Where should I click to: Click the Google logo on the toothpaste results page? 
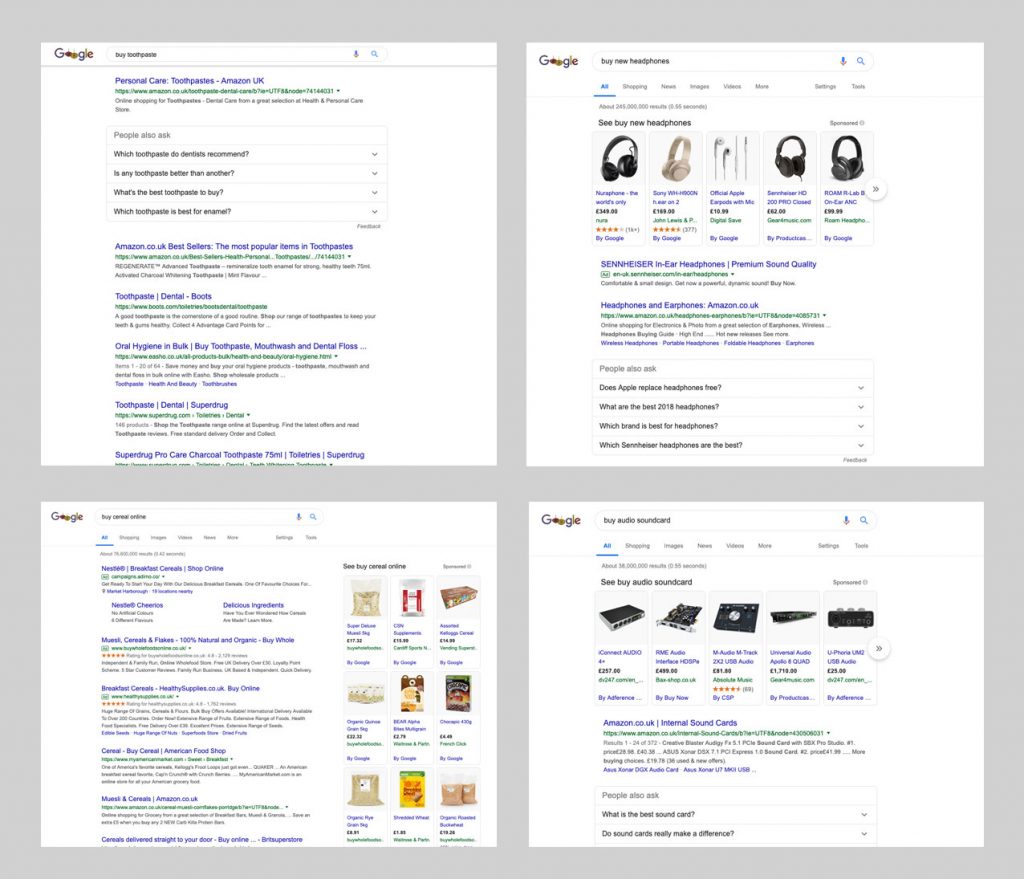[74, 54]
